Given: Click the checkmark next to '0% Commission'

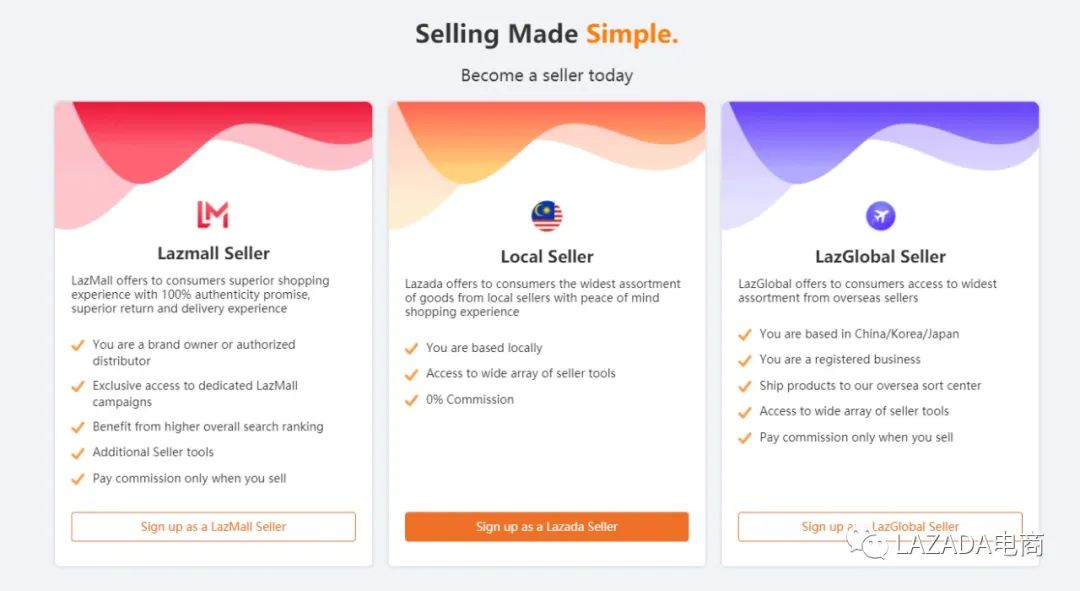Looking at the screenshot, I should tap(411, 400).
